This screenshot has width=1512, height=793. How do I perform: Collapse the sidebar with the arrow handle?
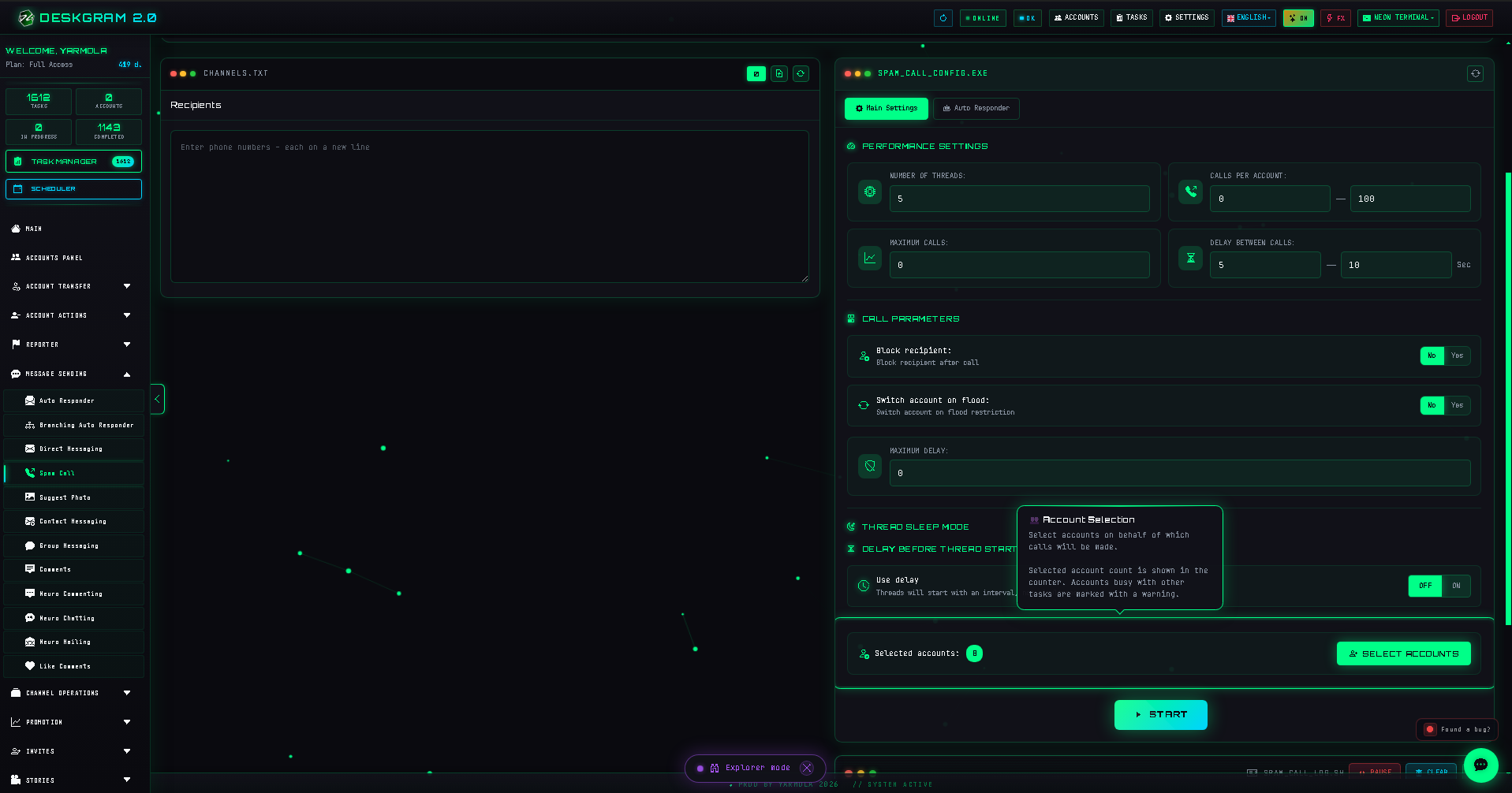tap(157, 399)
